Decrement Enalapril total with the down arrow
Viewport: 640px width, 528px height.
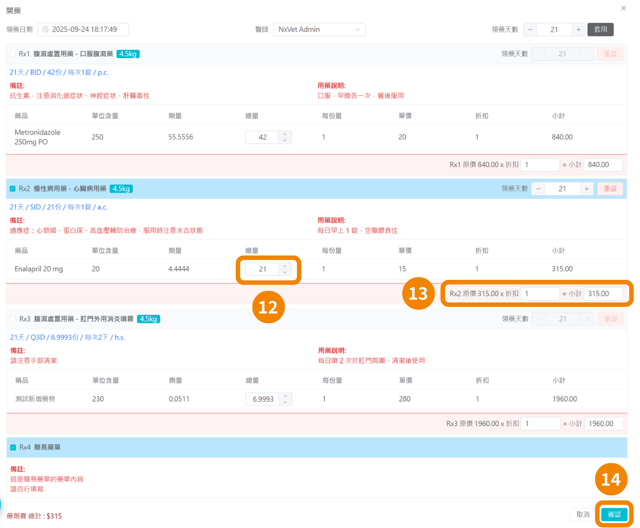(x=285, y=272)
